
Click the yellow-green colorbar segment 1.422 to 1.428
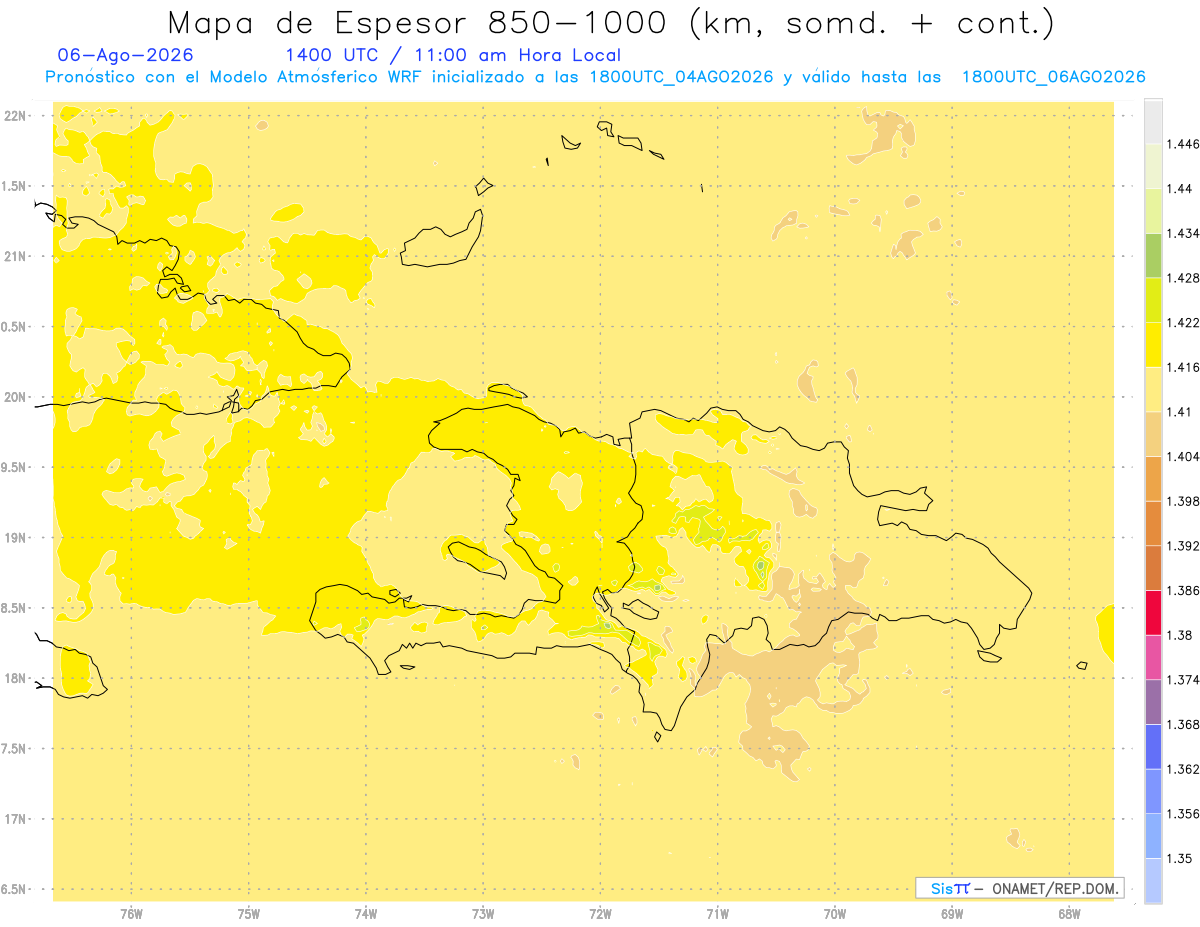click(x=1153, y=300)
